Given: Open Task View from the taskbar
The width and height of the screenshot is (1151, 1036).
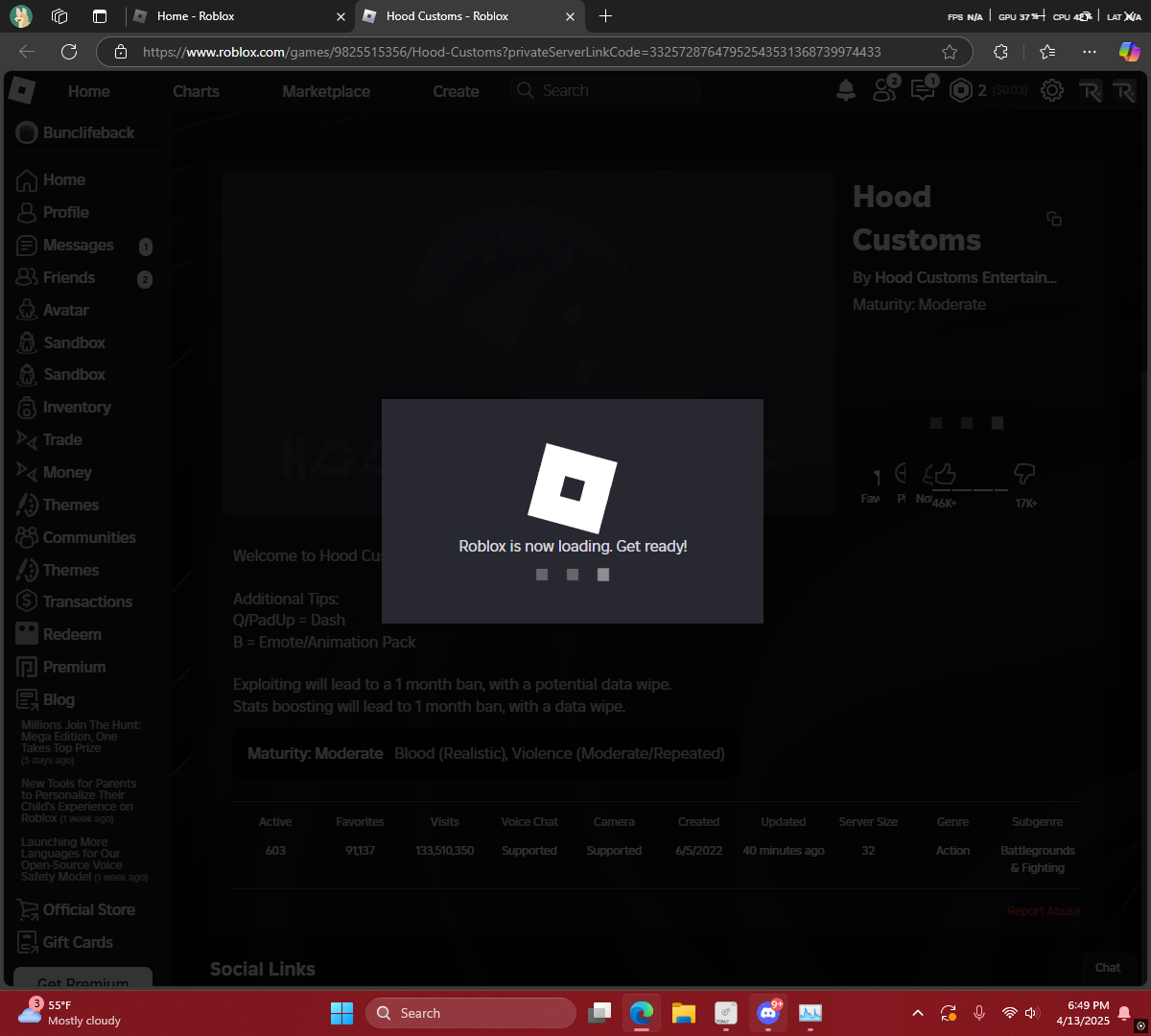Looking at the screenshot, I should (599, 1013).
